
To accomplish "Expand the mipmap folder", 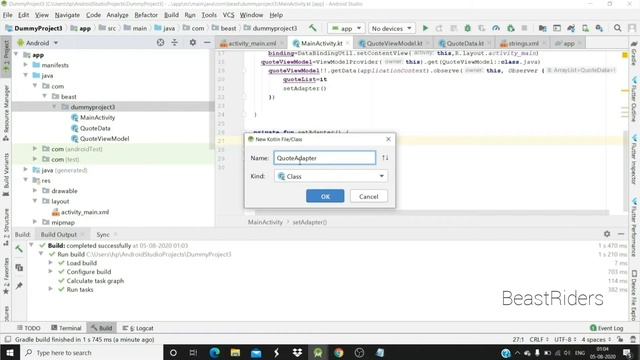I will pos(35,222).
